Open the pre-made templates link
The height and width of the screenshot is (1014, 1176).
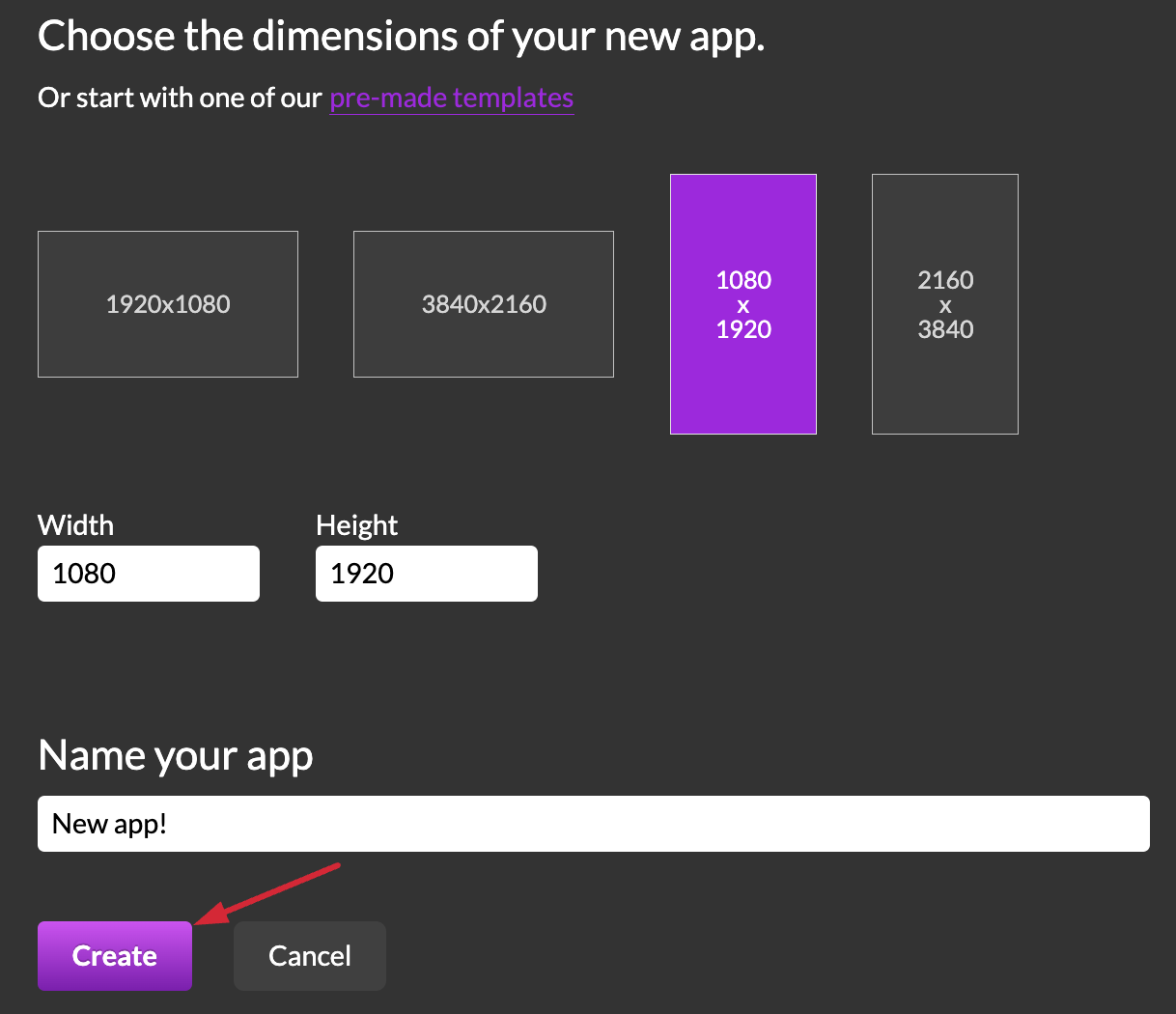tap(452, 99)
